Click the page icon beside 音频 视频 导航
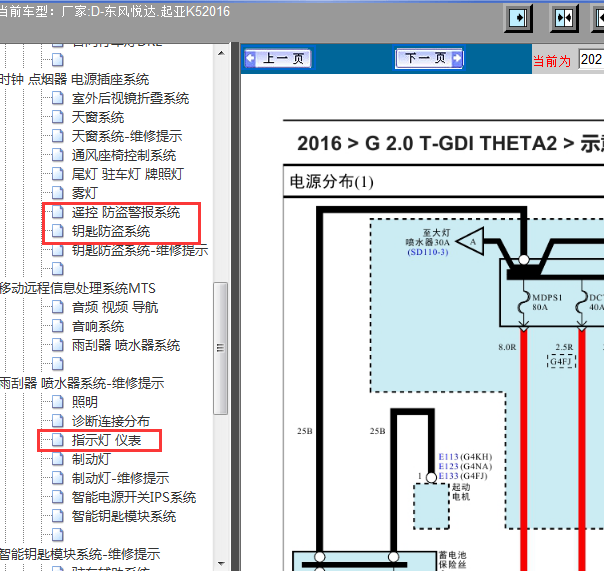 (58, 307)
